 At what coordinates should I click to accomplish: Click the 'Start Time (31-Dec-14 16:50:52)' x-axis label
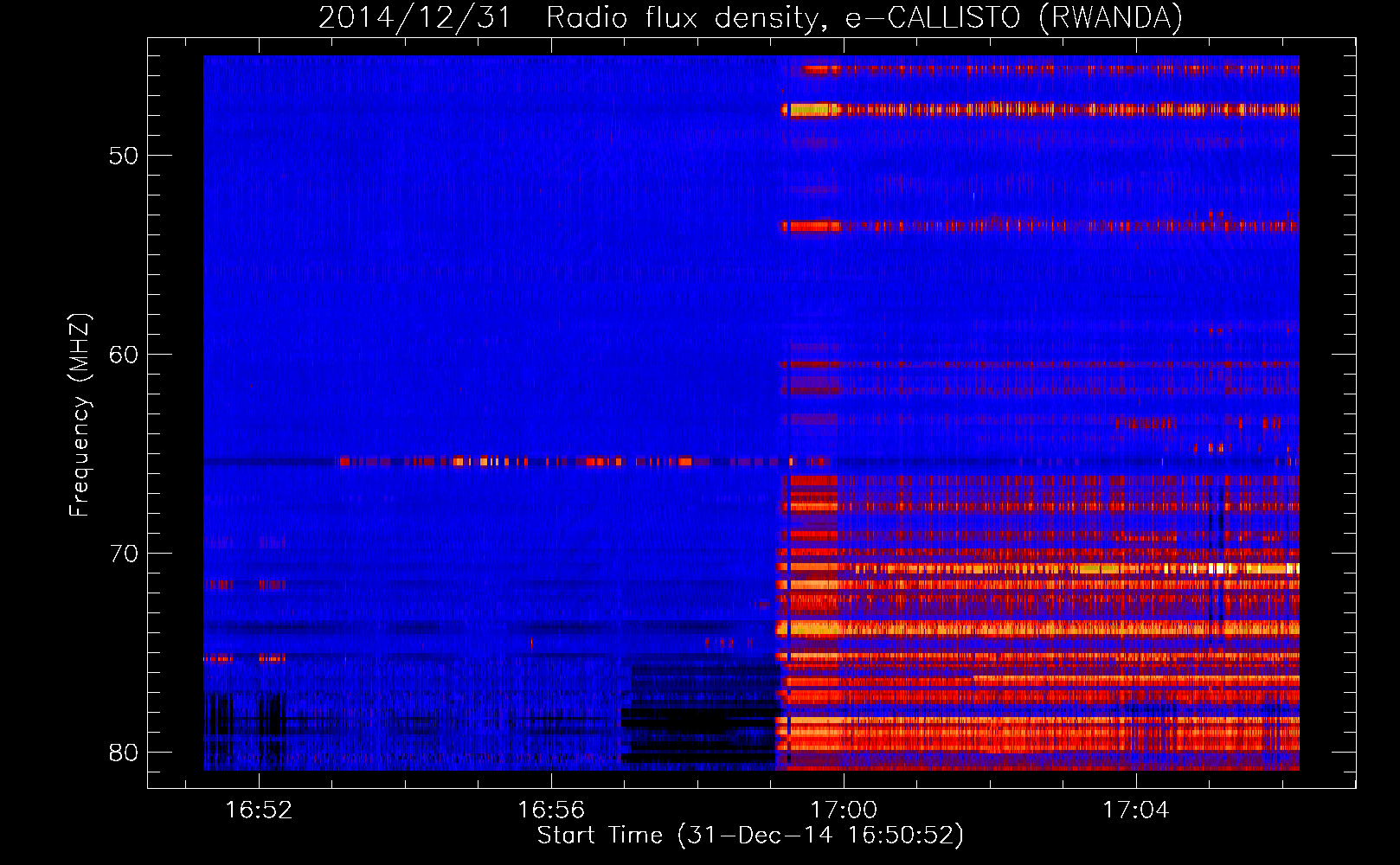(x=750, y=836)
